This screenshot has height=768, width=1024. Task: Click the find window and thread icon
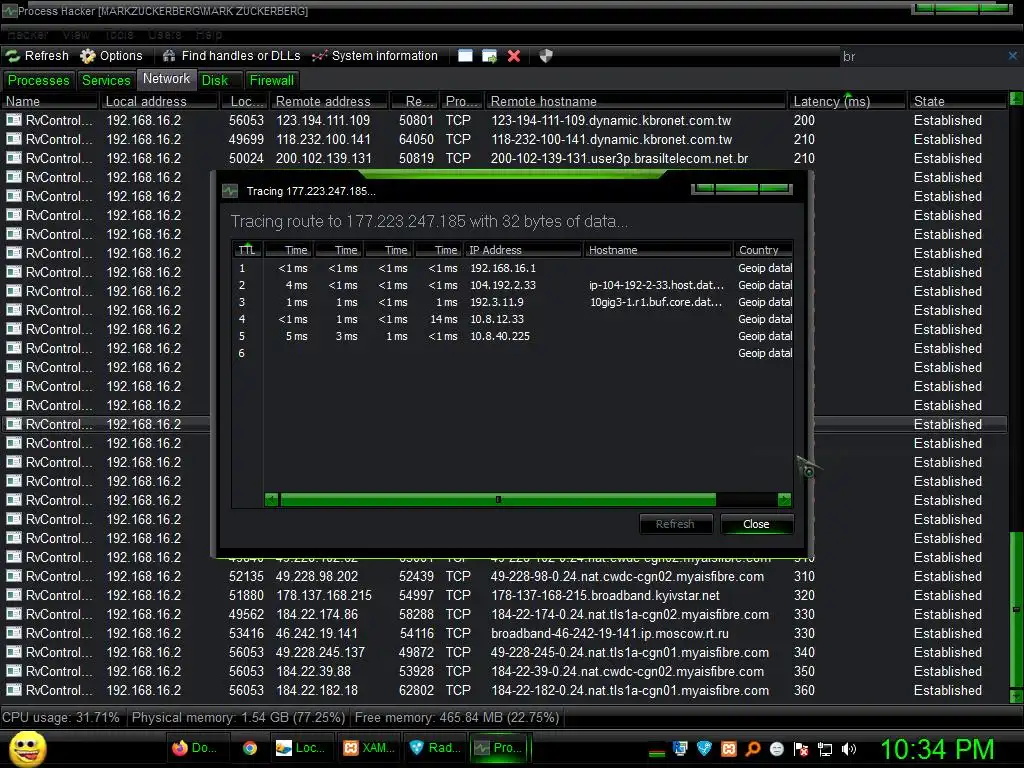tap(489, 56)
